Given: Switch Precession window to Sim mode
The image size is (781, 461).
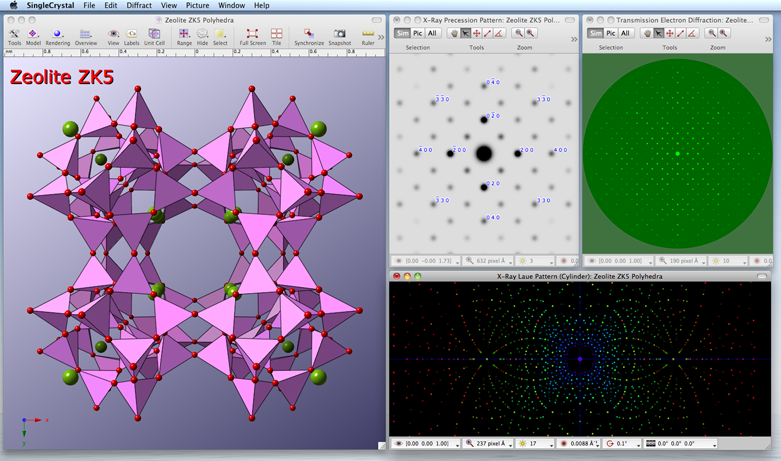Looking at the screenshot, I should [402, 33].
